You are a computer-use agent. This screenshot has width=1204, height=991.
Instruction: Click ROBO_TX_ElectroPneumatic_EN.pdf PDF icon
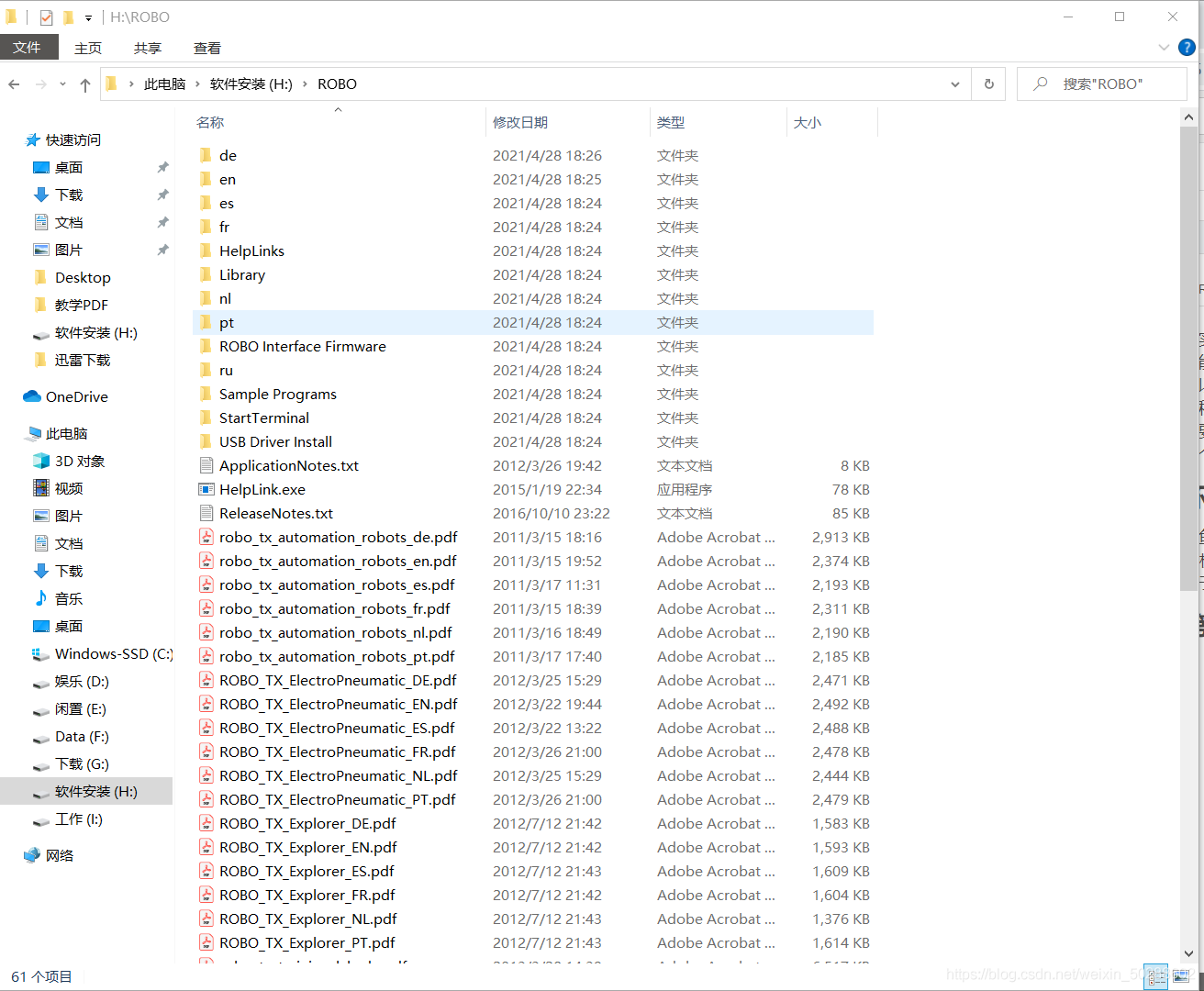[x=206, y=704]
